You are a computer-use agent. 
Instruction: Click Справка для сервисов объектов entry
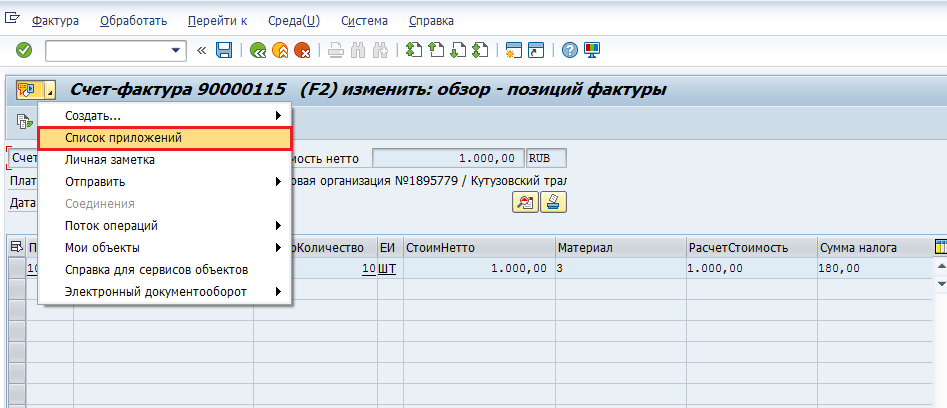point(156,270)
